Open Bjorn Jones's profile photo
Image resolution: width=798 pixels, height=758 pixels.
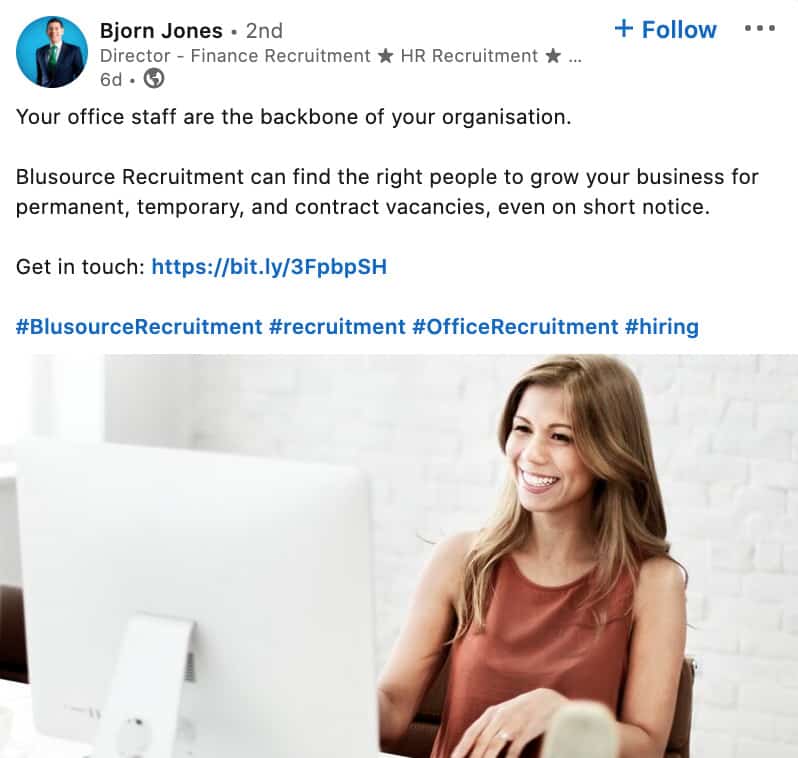pyautogui.click(x=52, y=52)
